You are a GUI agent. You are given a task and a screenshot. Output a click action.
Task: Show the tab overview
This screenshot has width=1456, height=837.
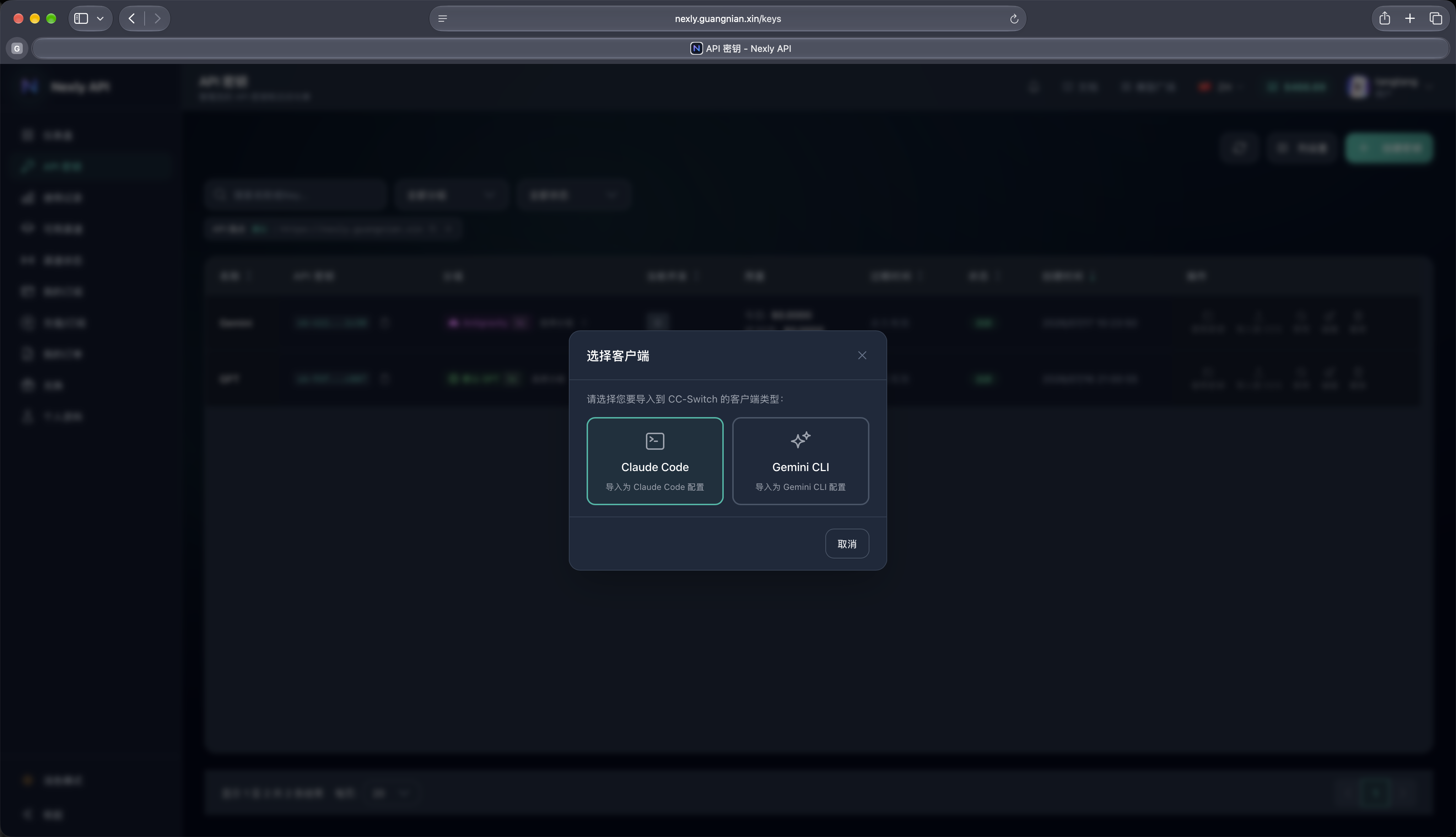point(1435,18)
